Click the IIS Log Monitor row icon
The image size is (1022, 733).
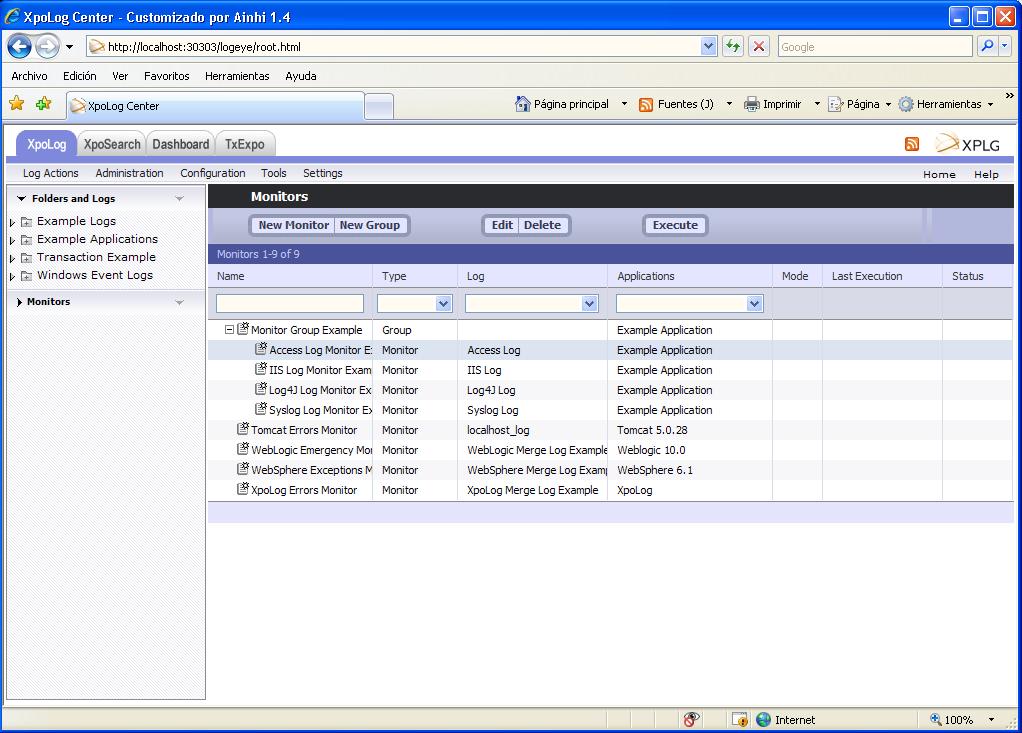[x=261, y=369]
